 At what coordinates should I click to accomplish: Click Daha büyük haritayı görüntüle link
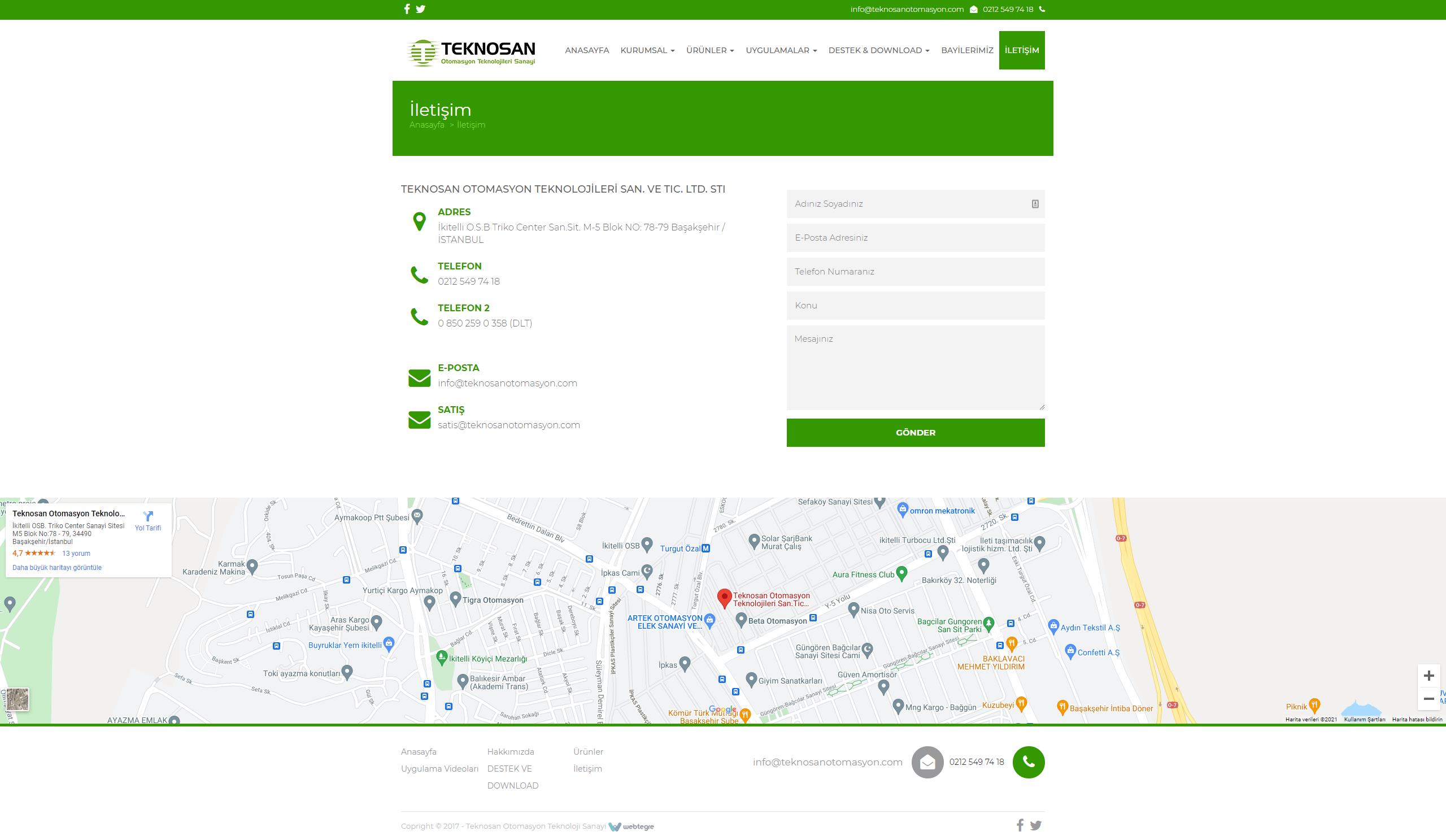(57, 568)
